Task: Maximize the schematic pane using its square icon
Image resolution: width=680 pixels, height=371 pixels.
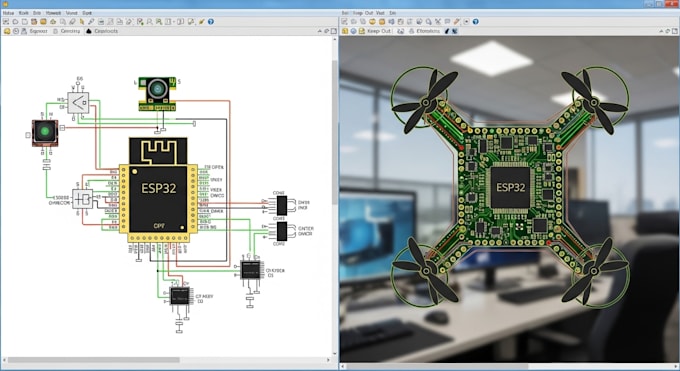Action: coord(334,31)
